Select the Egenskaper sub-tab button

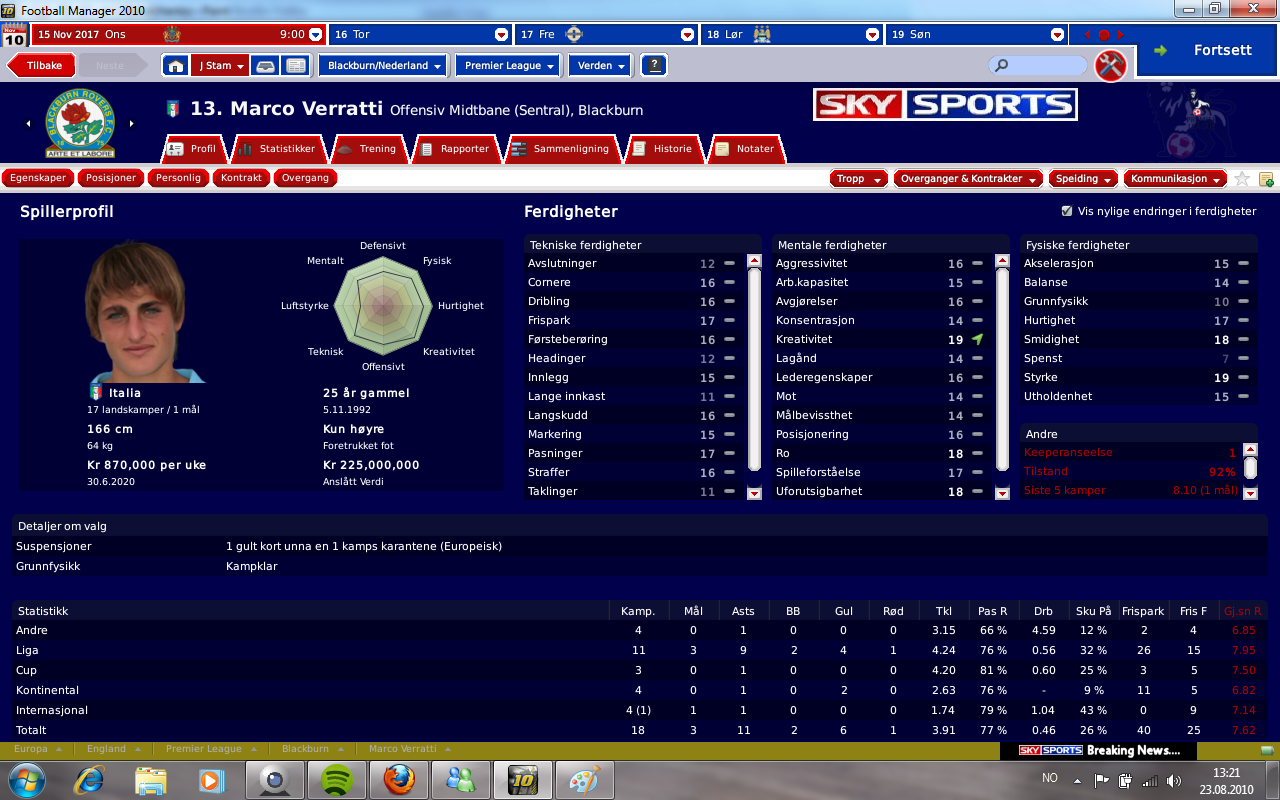38,178
